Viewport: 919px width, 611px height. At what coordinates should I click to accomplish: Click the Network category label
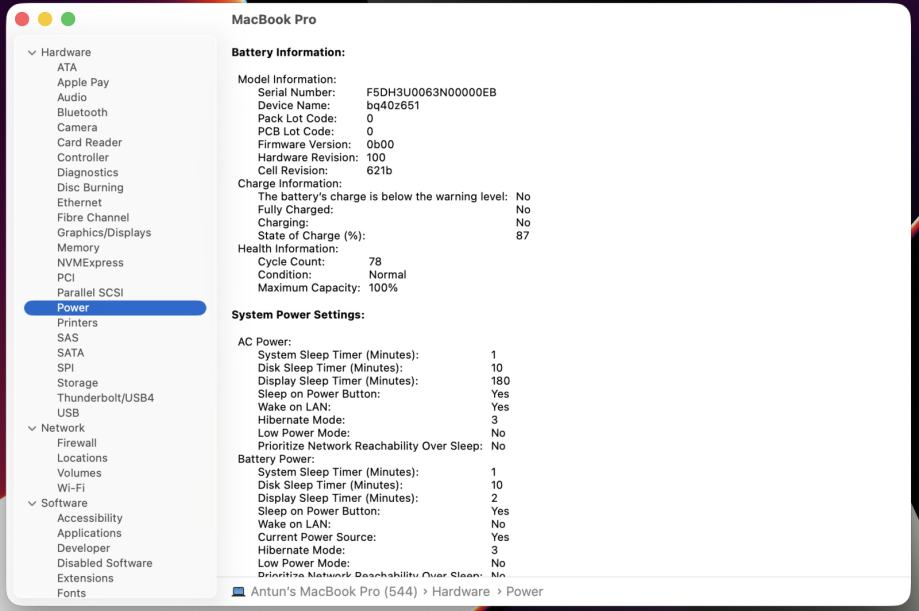(63, 429)
